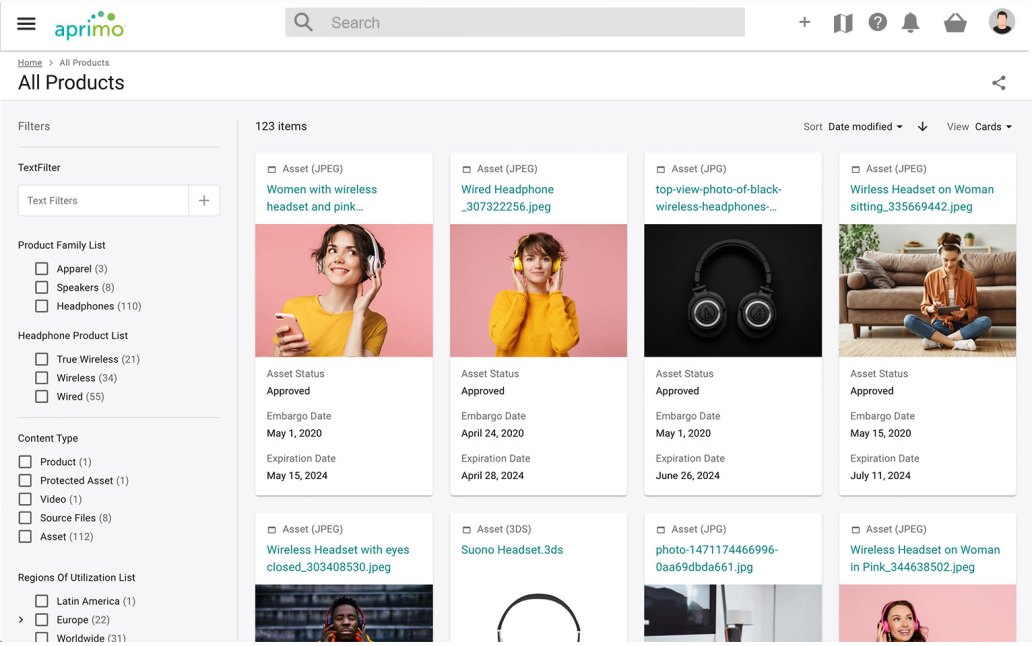Expand the Europe region tree item
The height and width of the screenshot is (646, 1032).
click(21, 620)
